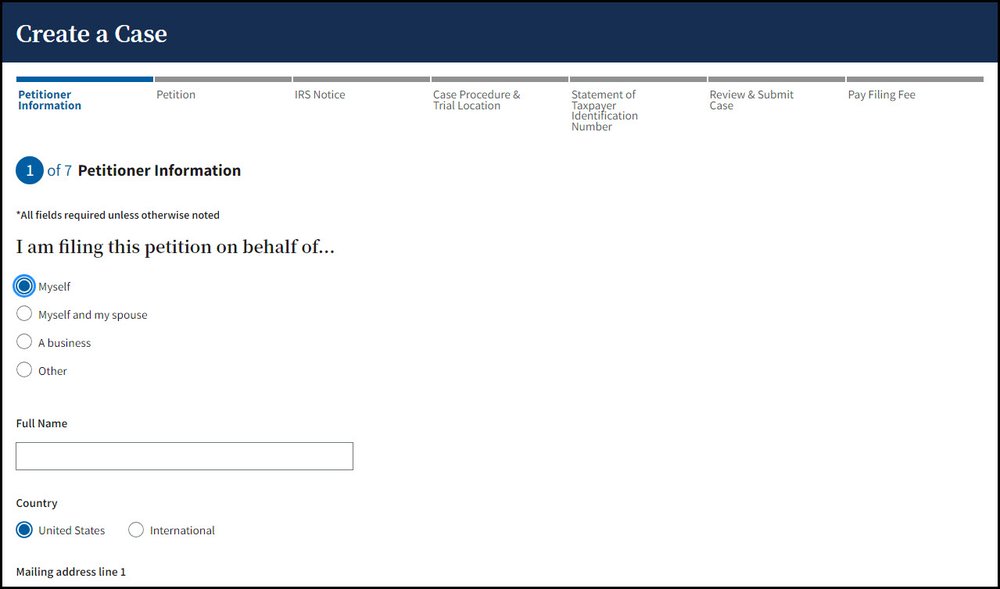Click the step 1 of 7 circle
The height and width of the screenshot is (589, 1000).
tap(29, 170)
